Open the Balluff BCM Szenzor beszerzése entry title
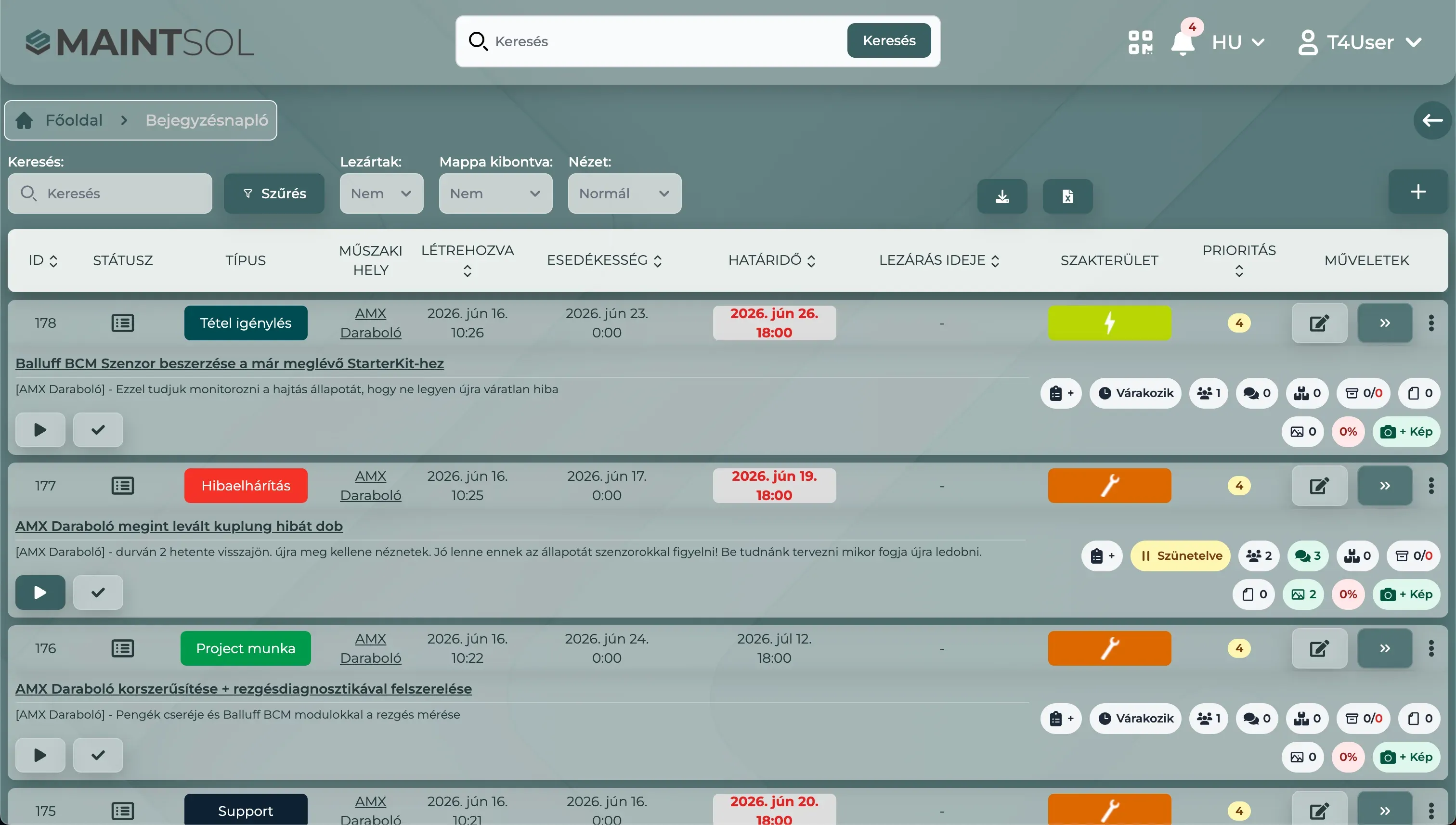Screen dimensions: 1456x825 (x=230, y=364)
